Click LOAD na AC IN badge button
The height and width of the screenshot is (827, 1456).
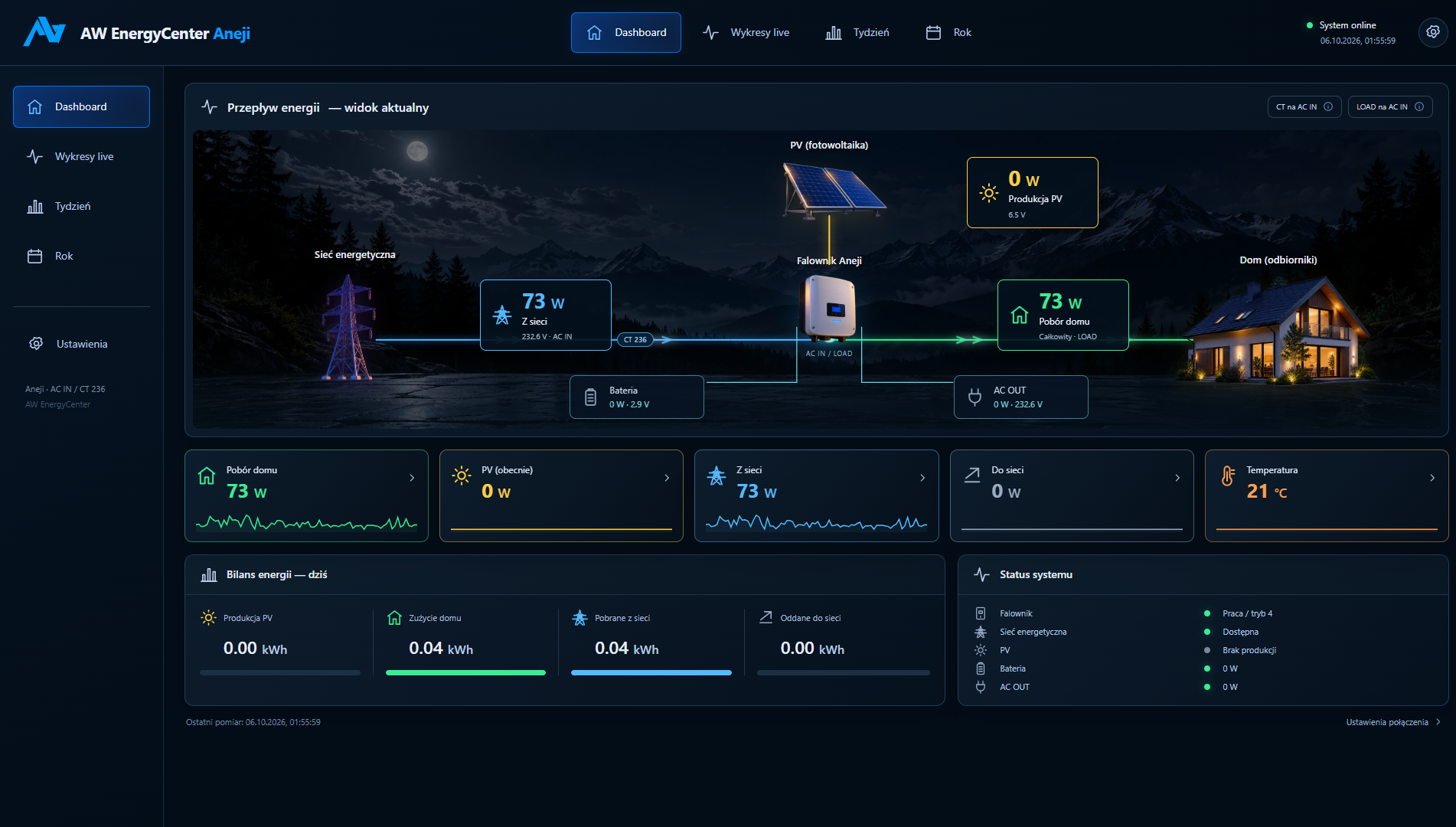pyautogui.click(x=1390, y=107)
